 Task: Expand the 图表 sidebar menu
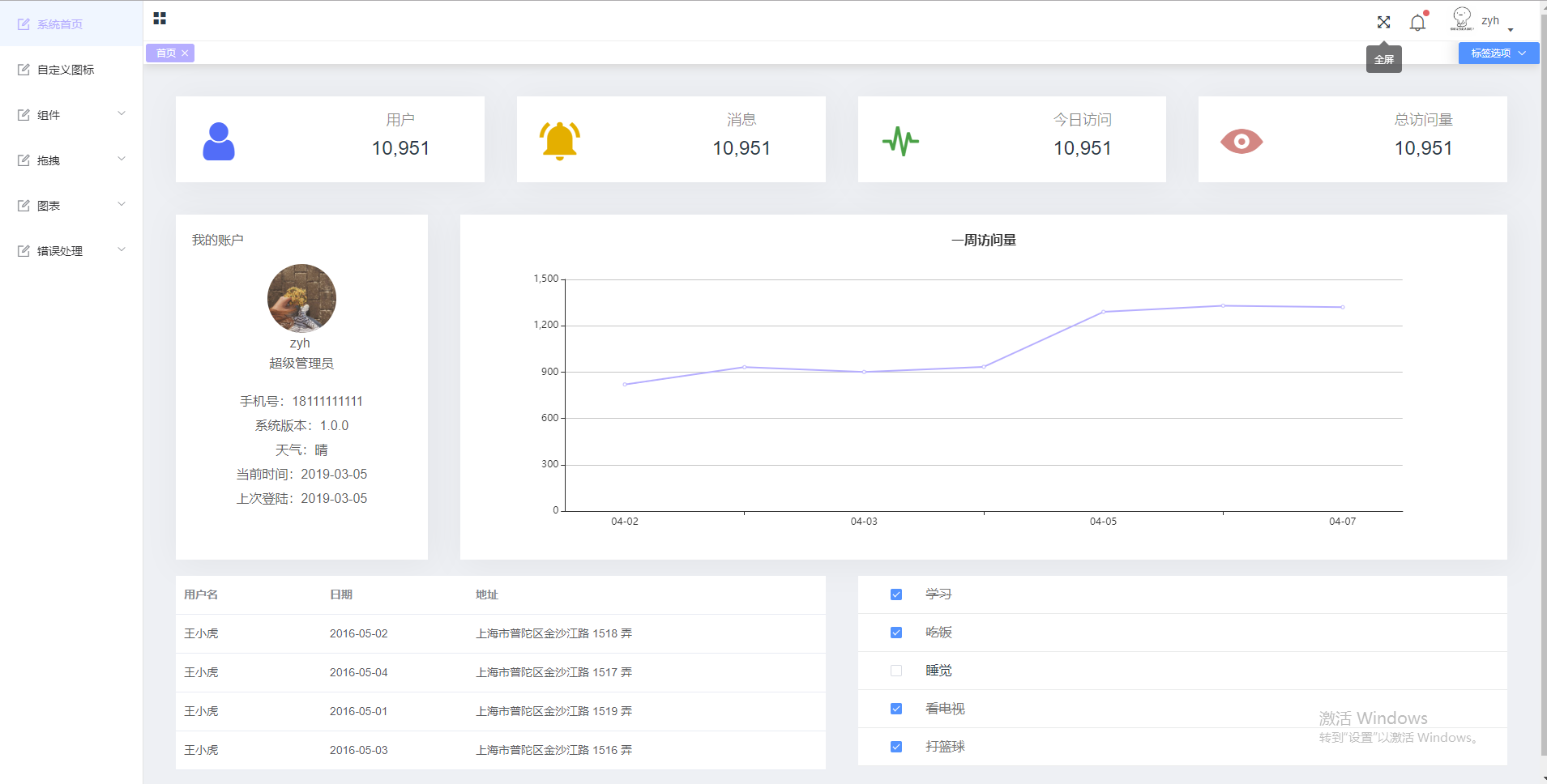click(71, 206)
